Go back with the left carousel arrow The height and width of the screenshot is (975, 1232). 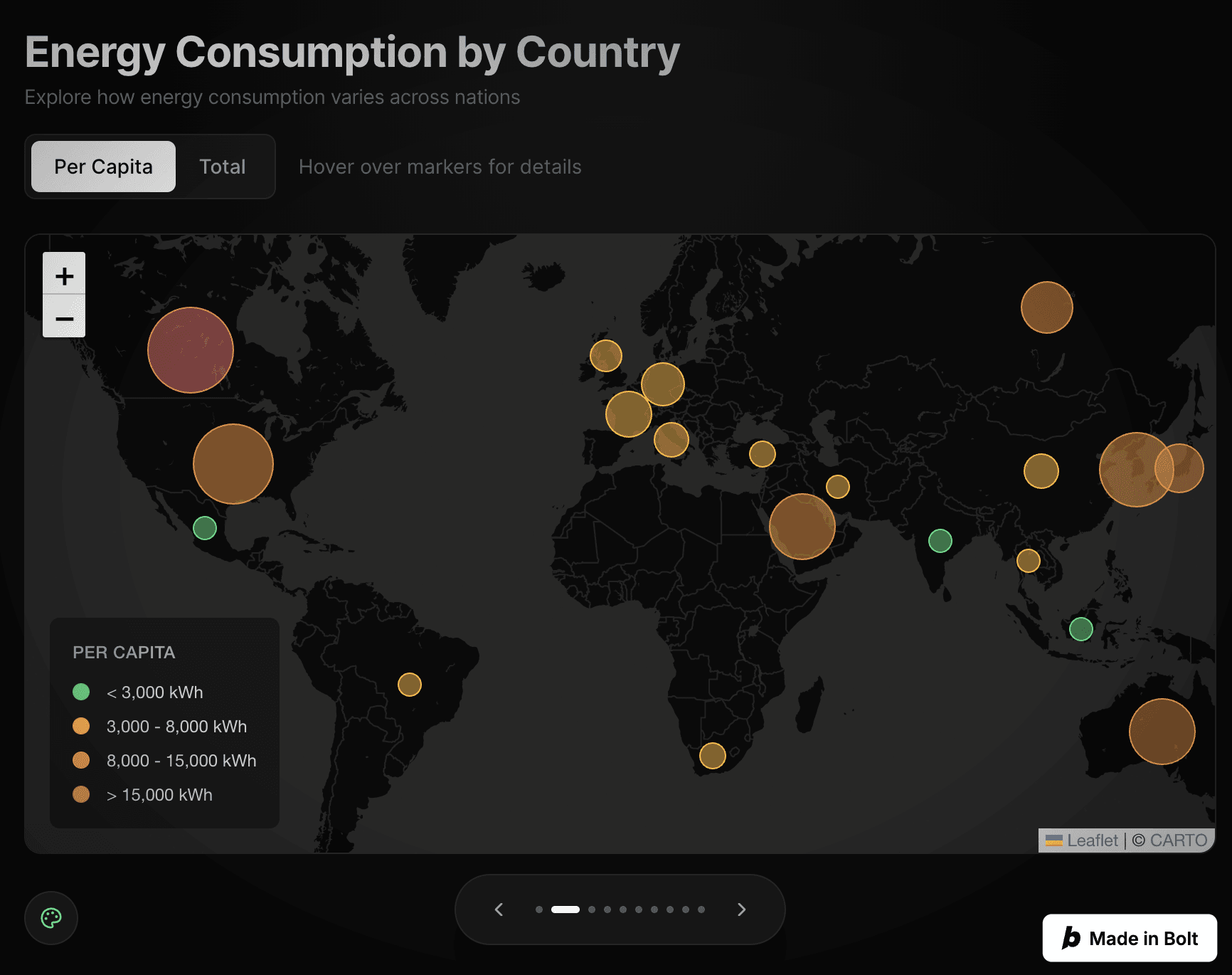(x=498, y=909)
